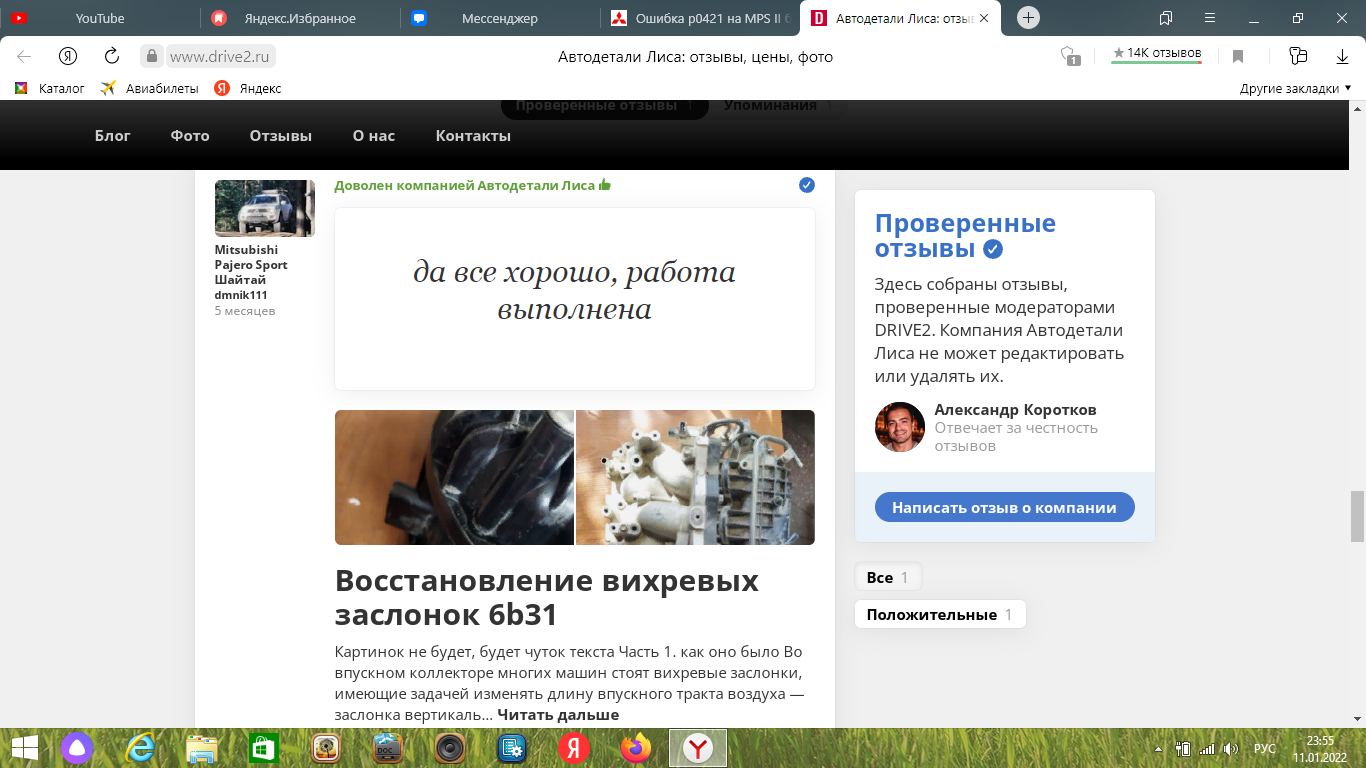
Task: Filter reviews by Положительные
Action: (939, 614)
